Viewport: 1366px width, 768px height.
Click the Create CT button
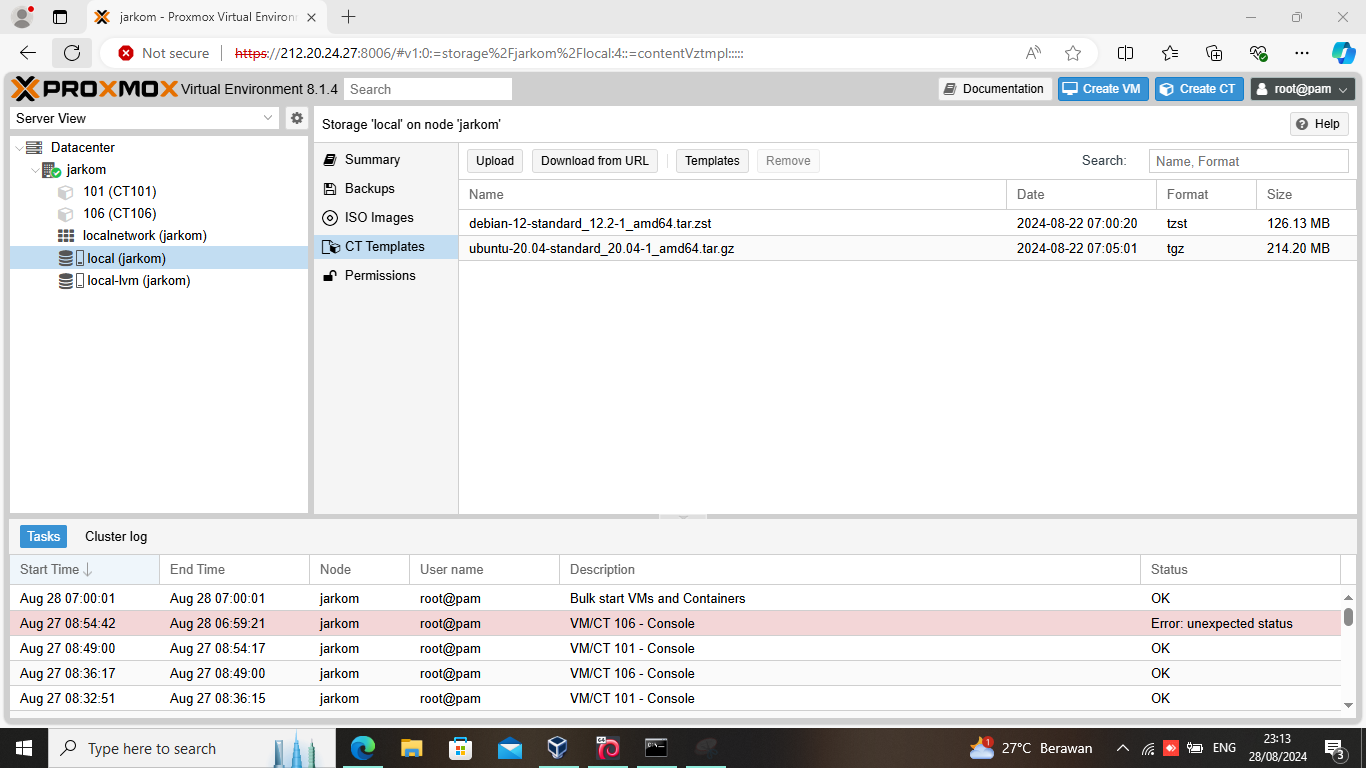[1199, 89]
